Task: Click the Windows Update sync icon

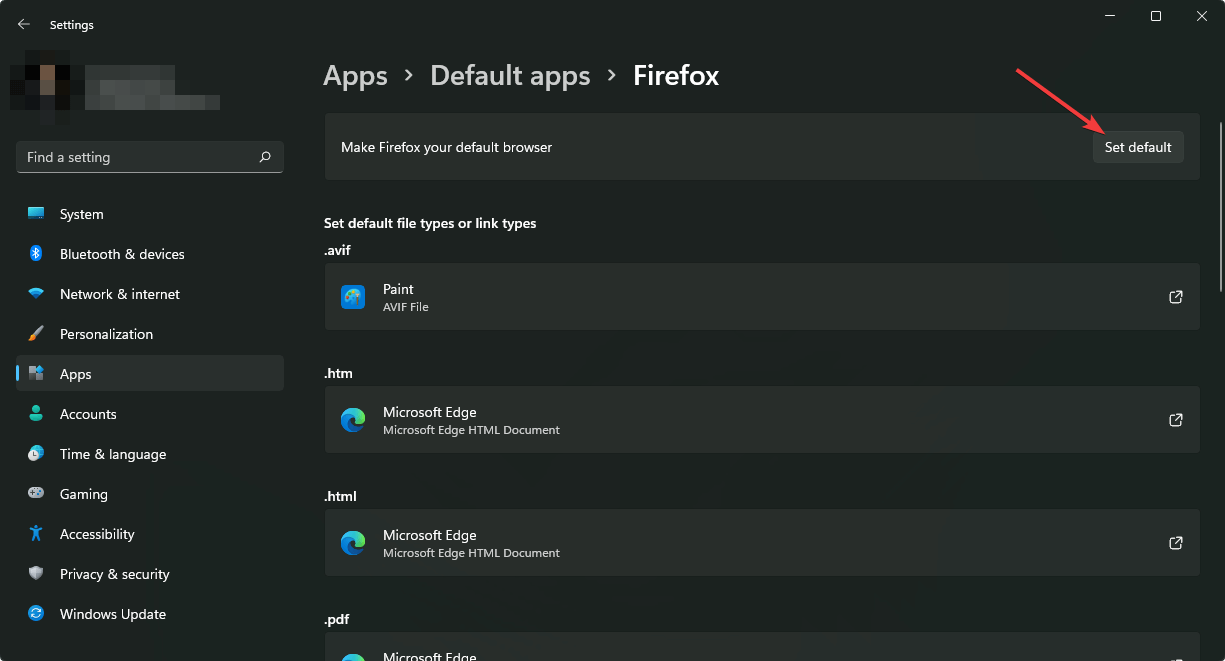Action: [x=36, y=614]
